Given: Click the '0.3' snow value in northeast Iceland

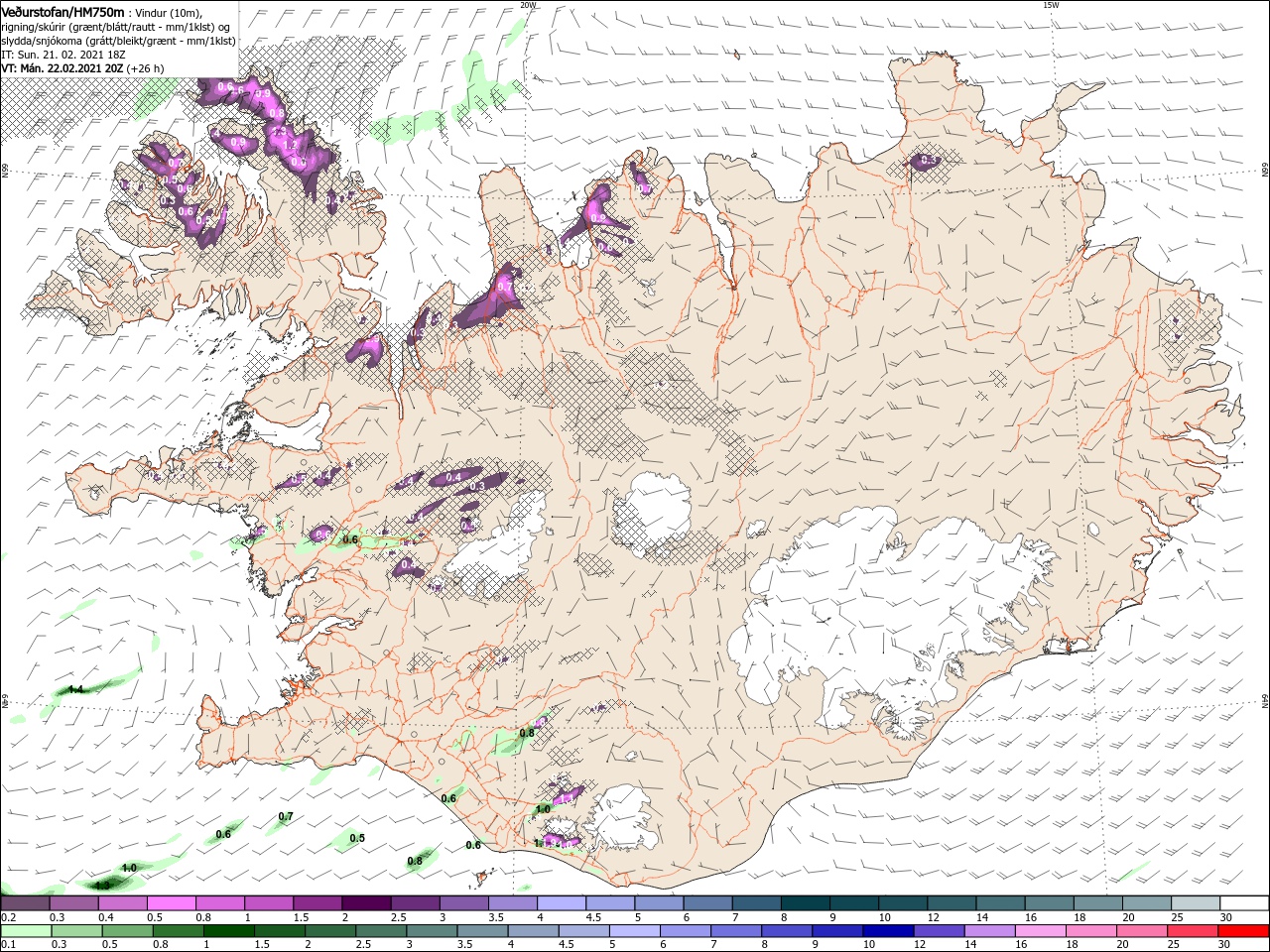Looking at the screenshot, I should [x=930, y=161].
